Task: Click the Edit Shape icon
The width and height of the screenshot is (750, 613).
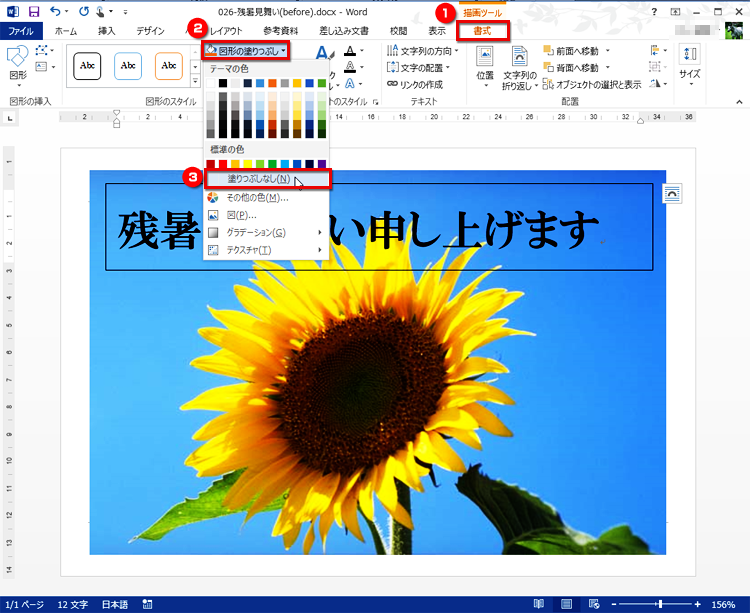Action: (x=42, y=50)
